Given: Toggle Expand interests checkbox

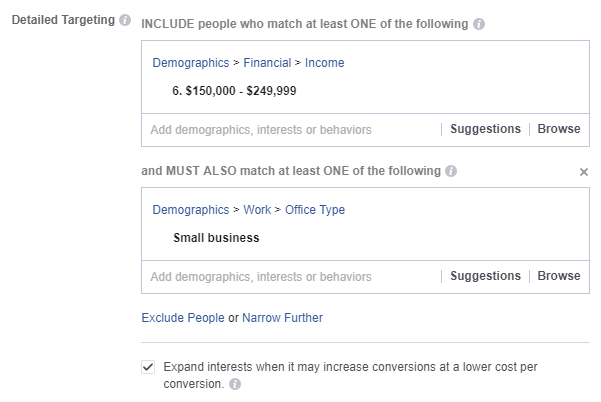Looking at the screenshot, I should click(x=149, y=366).
